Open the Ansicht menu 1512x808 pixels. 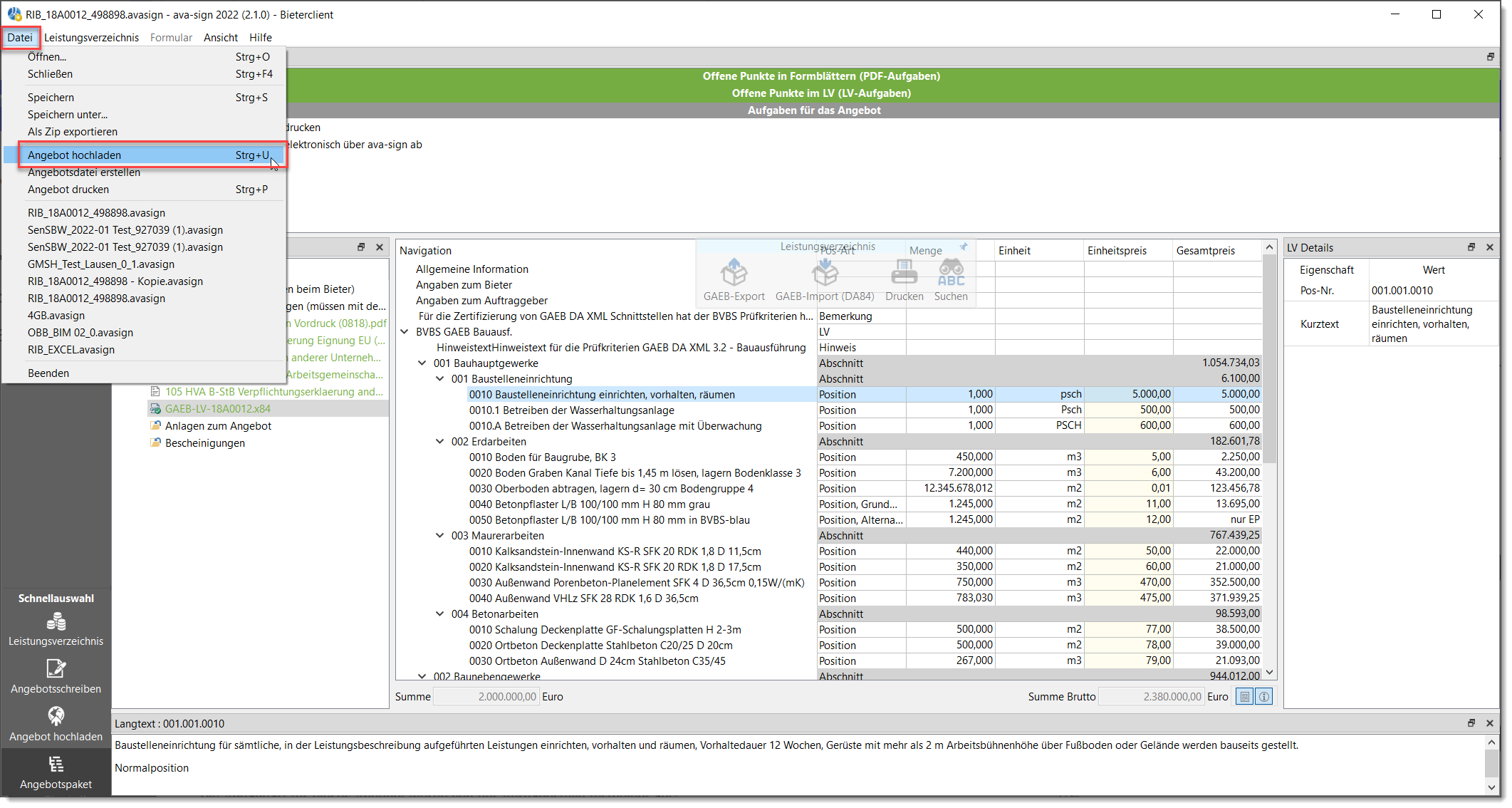[x=221, y=38]
